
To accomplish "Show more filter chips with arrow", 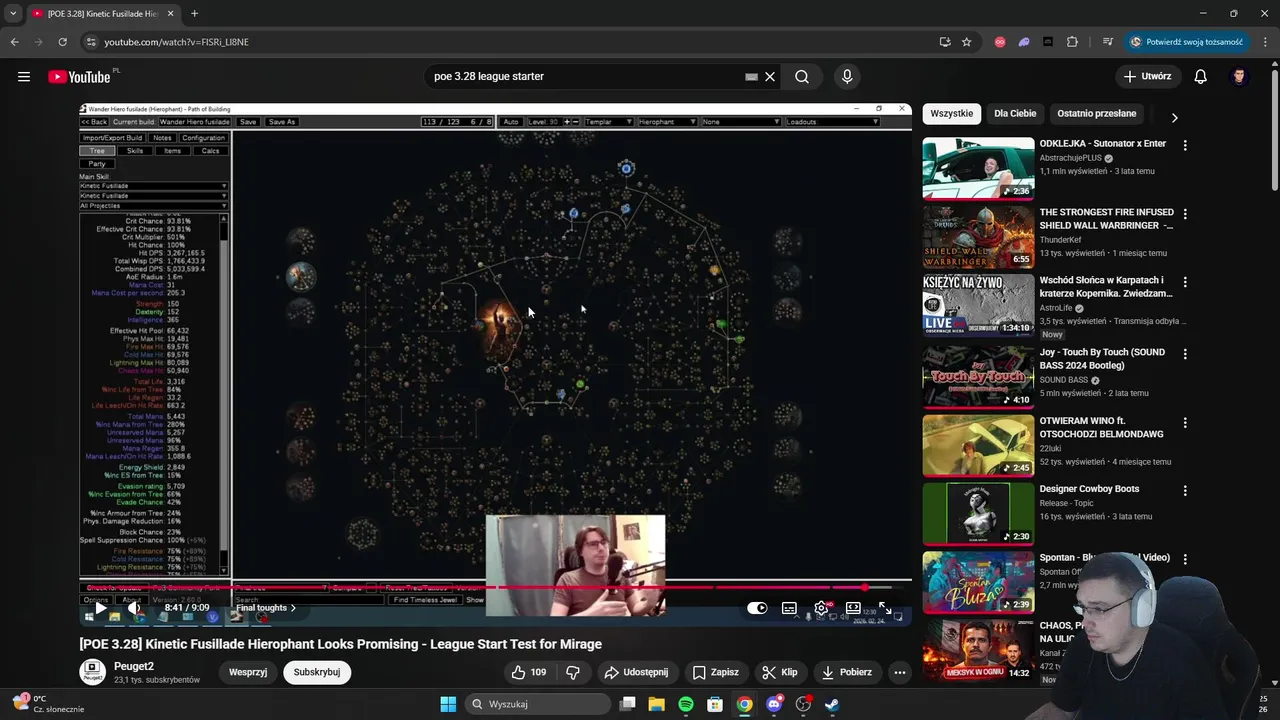I will tap(1174, 117).
